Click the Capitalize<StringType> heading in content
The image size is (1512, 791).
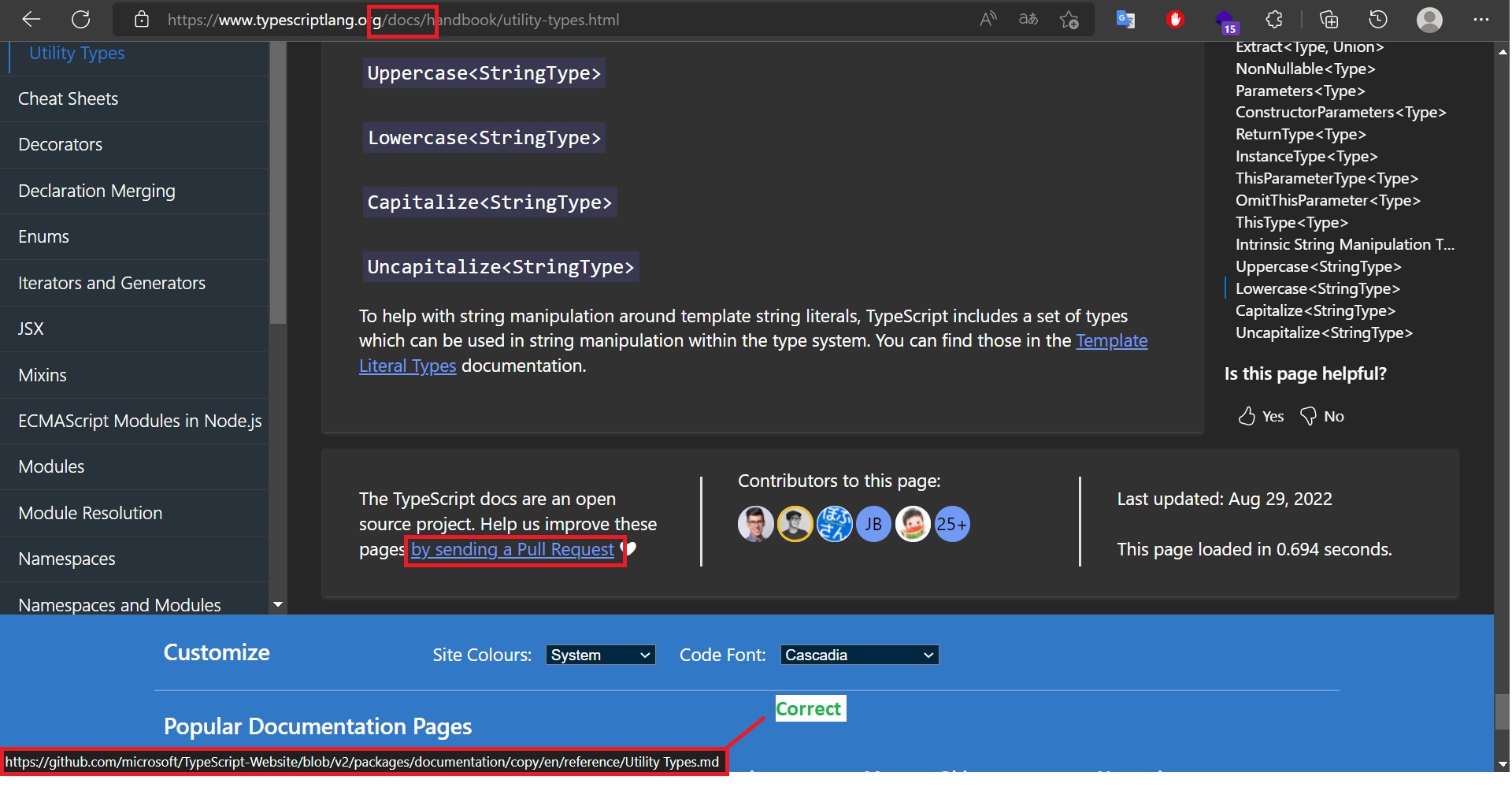pyautogui.click(x=490, y=202)
